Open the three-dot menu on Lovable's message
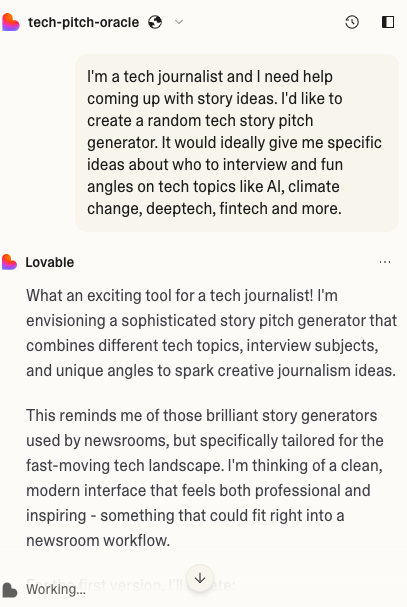 click(x=385, y=262)
